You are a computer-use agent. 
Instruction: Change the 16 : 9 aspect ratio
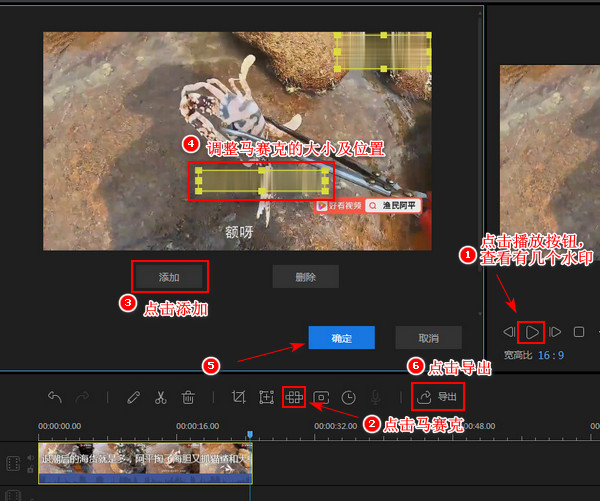coord(551,355)
